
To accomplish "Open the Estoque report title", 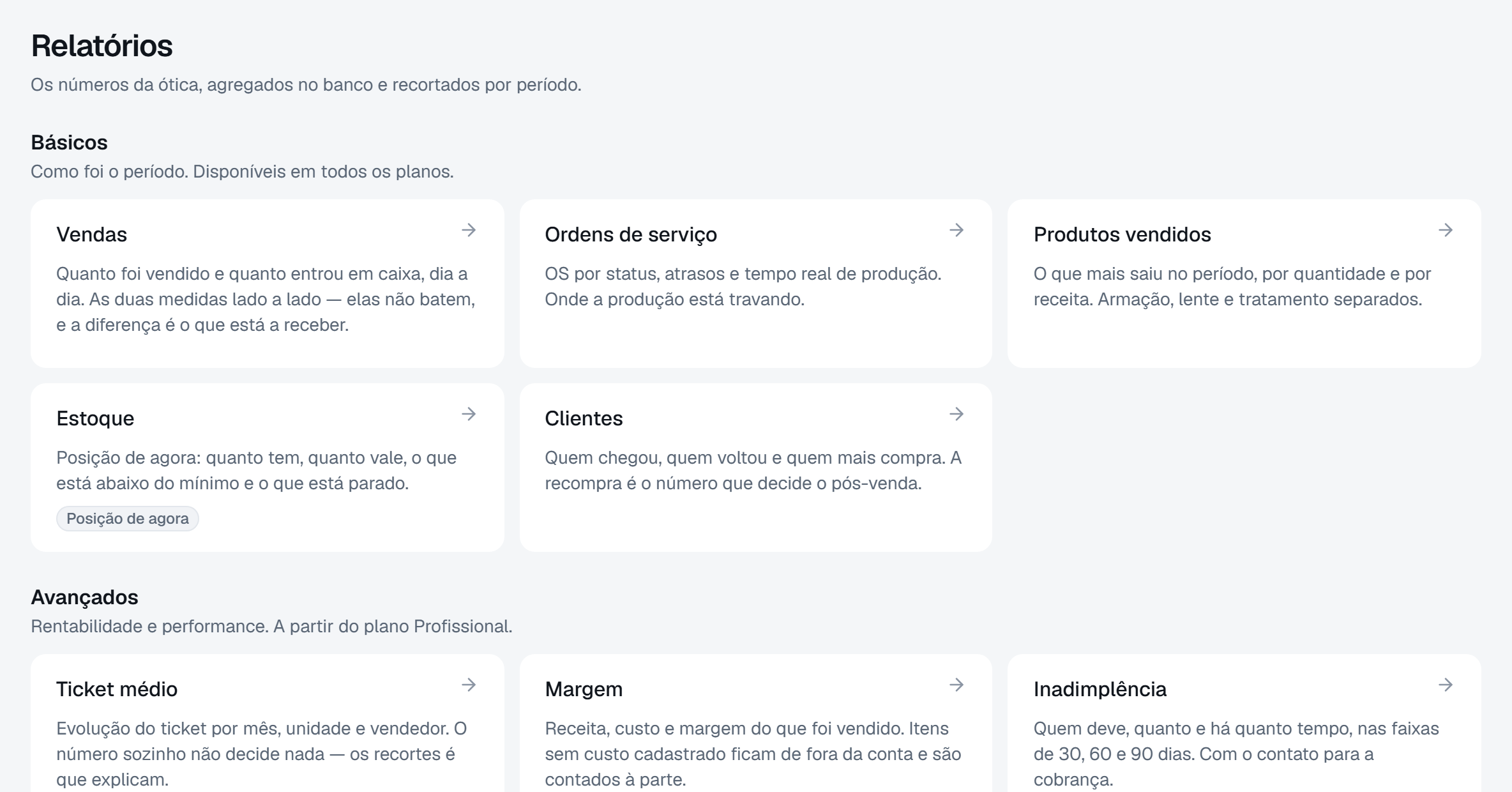I will pos(95,418).
